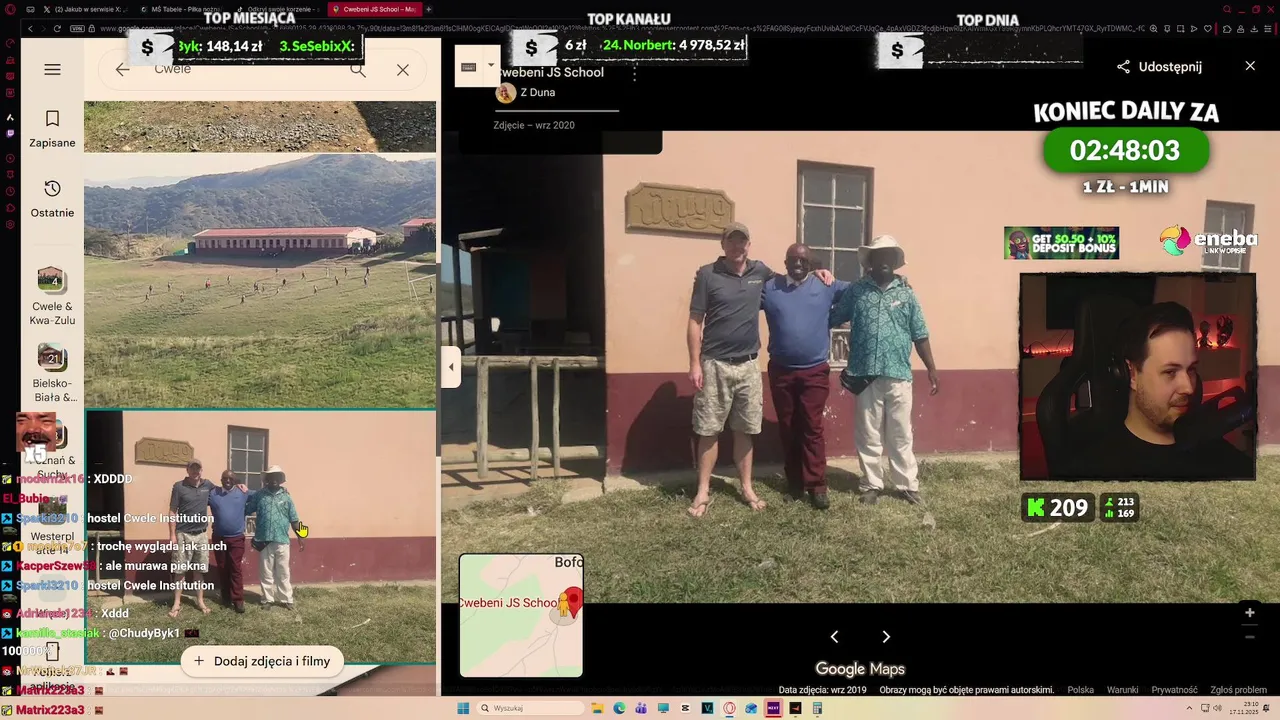
Task: Zoom in the photo with plus
Action: 1250,613
